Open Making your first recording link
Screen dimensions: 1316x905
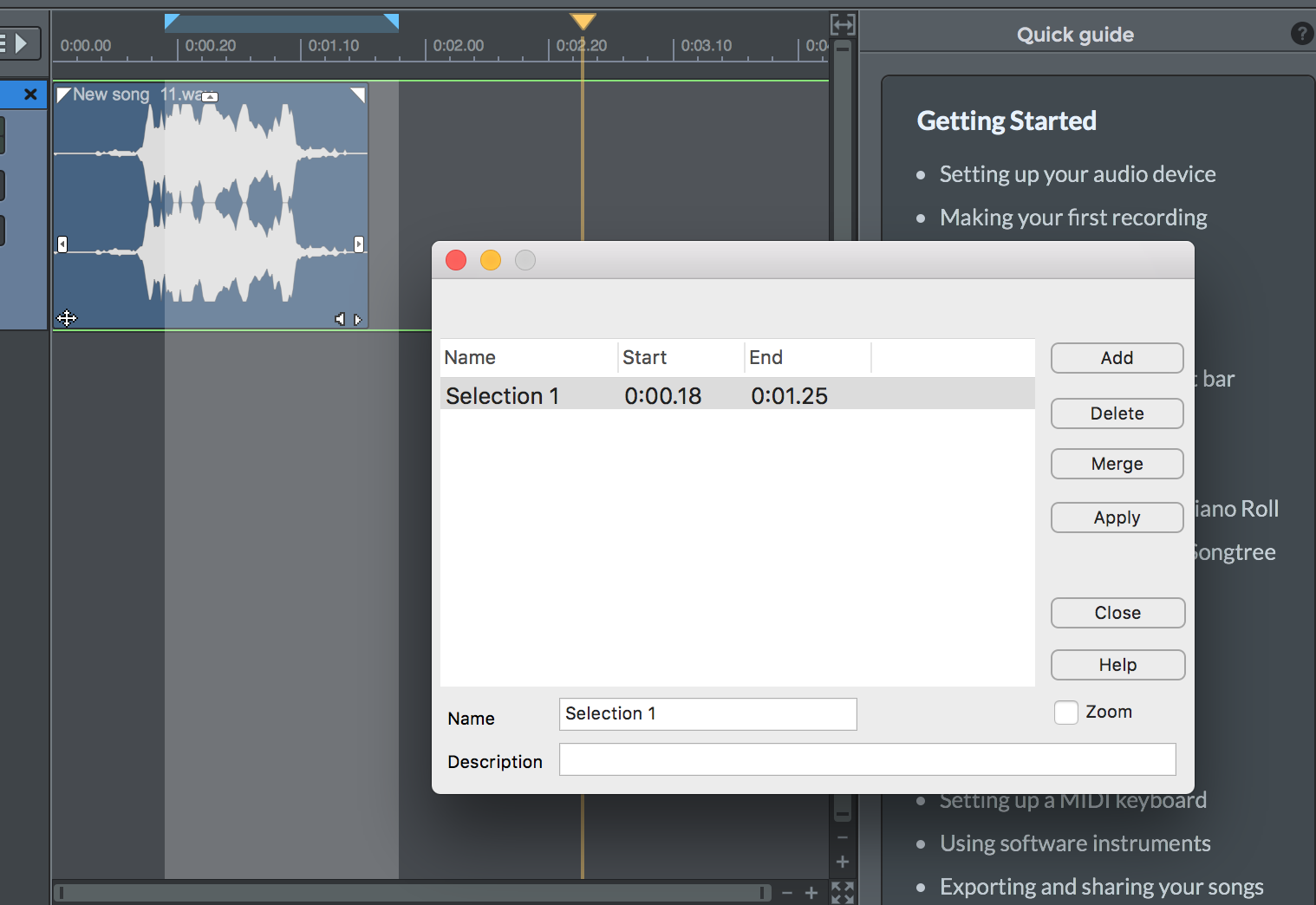1073,218
